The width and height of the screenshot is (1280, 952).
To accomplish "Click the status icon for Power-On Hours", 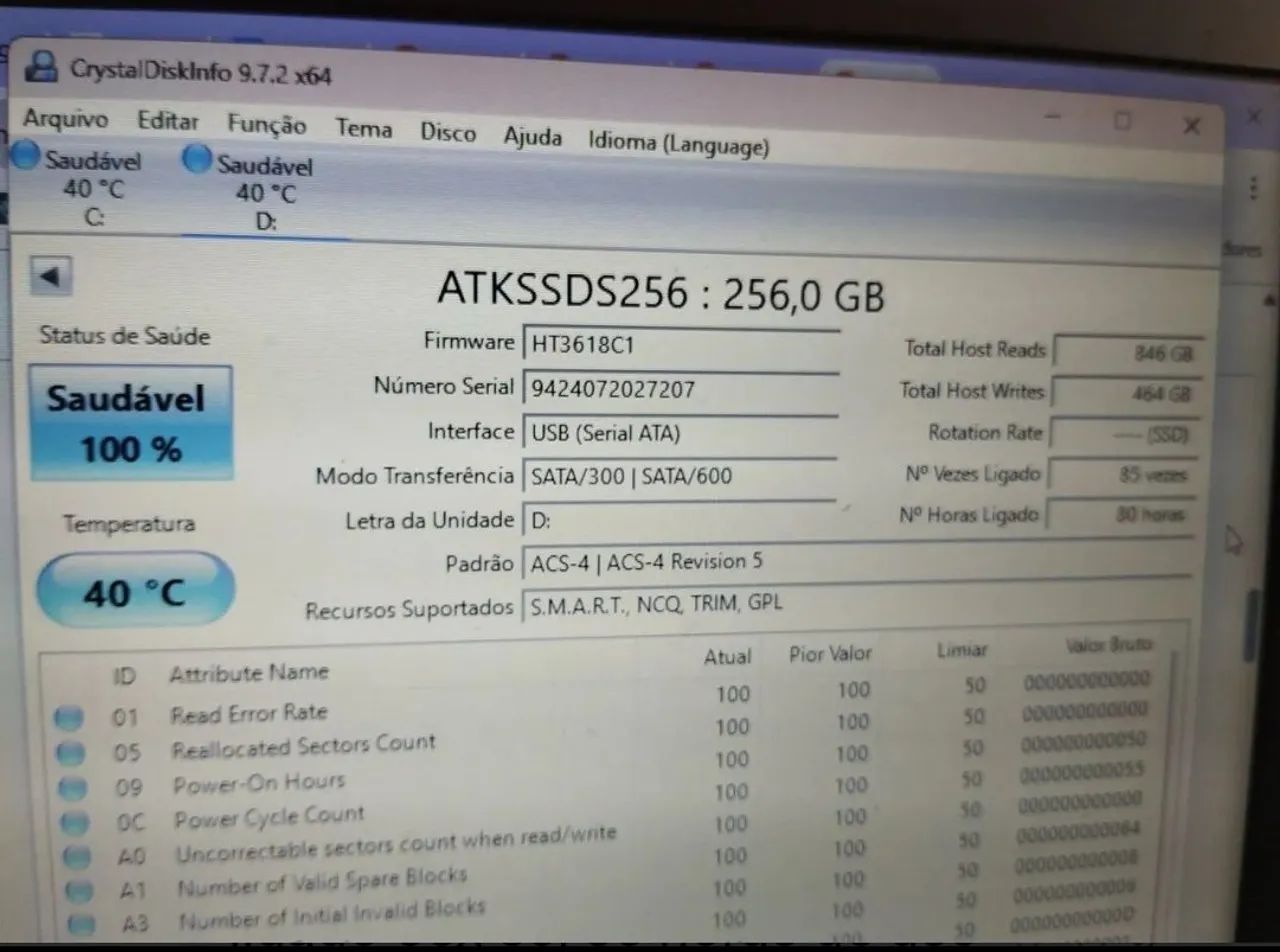I will tap(73, 788).
